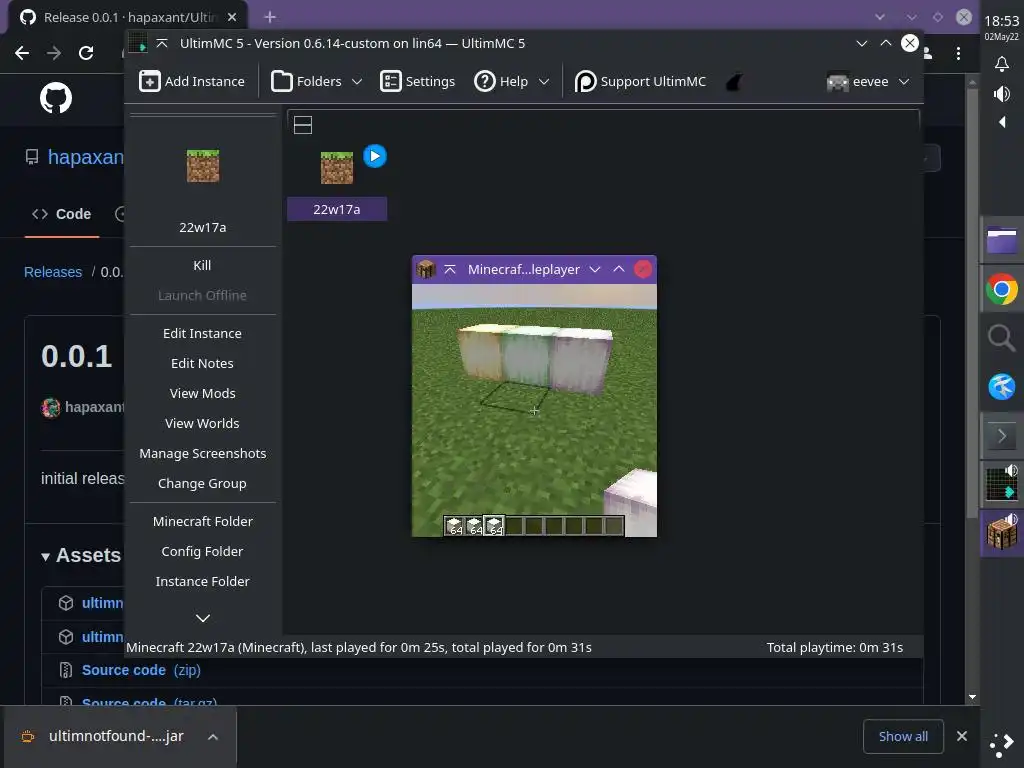Kill the running instance
Viewport: 1024px width, 768px height.
point(202,265)
